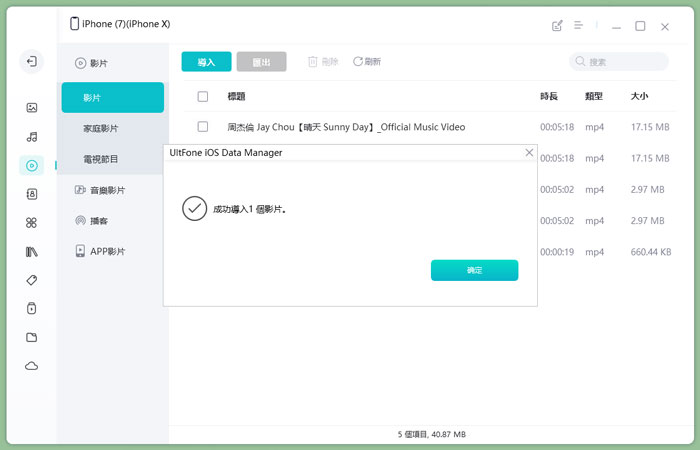Open the Contacts section in sidebar

coord(32,194)
